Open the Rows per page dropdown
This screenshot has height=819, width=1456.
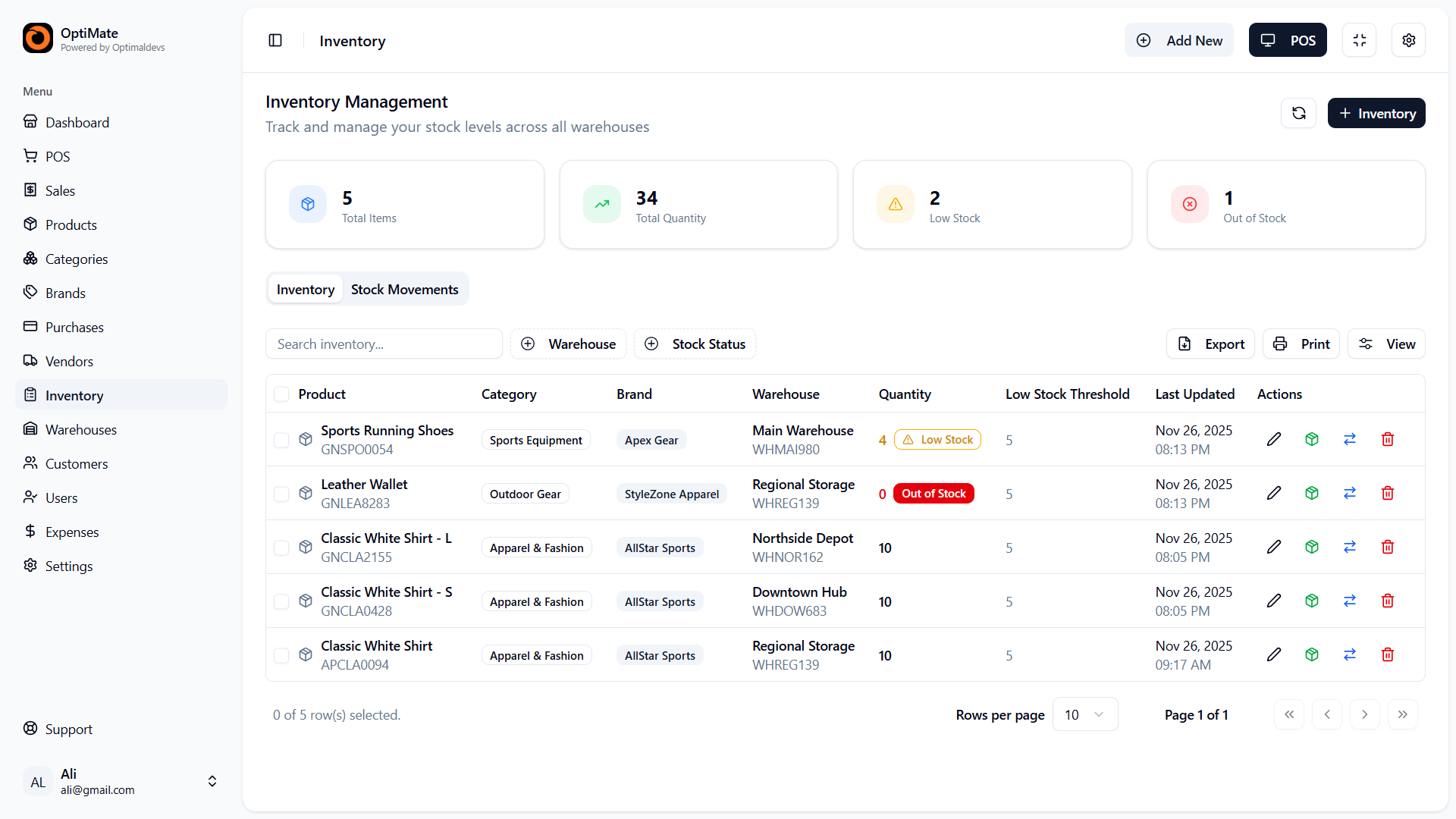(x=1084, y=714)
